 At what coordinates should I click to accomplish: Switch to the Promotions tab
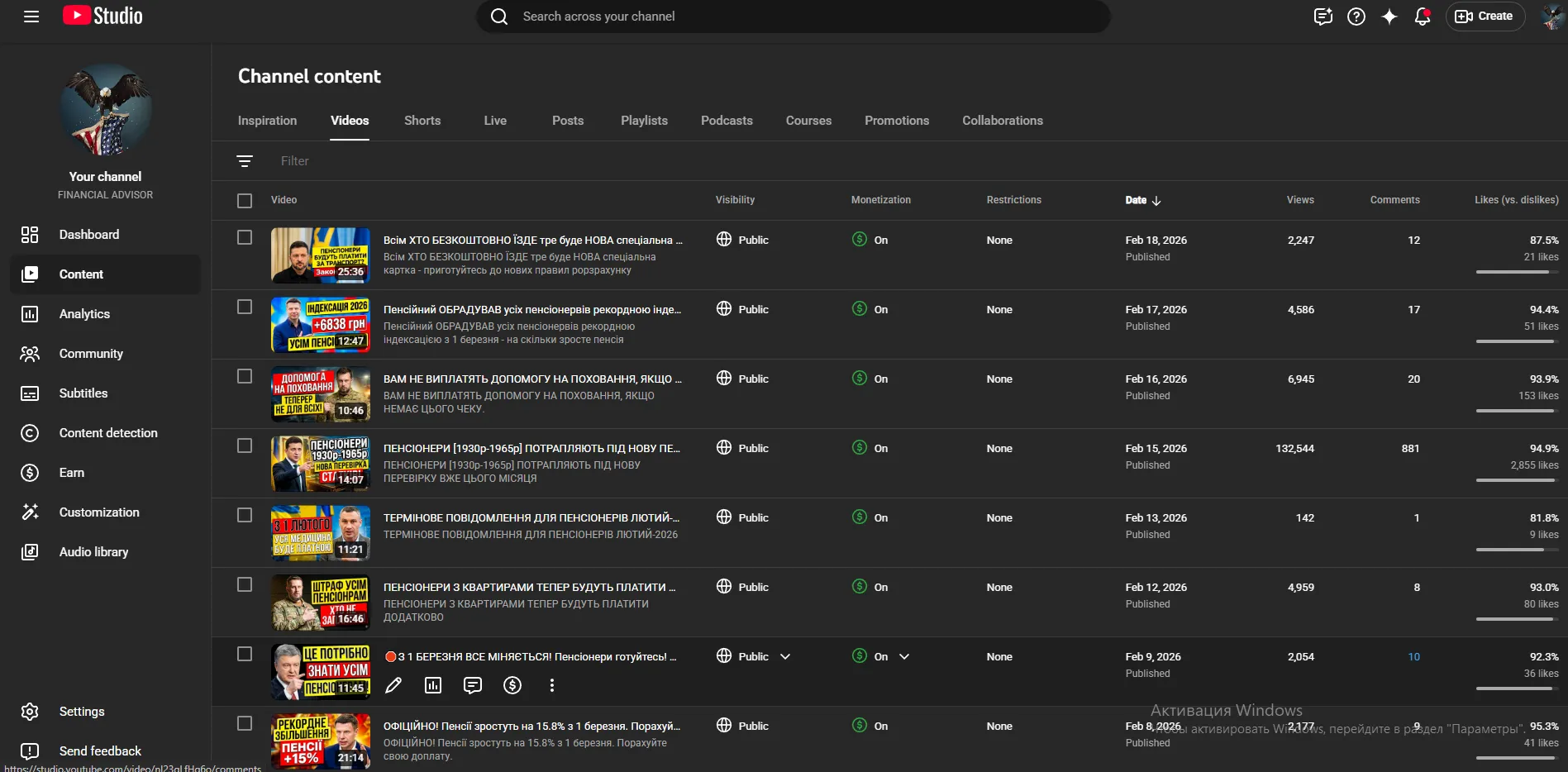897,121
